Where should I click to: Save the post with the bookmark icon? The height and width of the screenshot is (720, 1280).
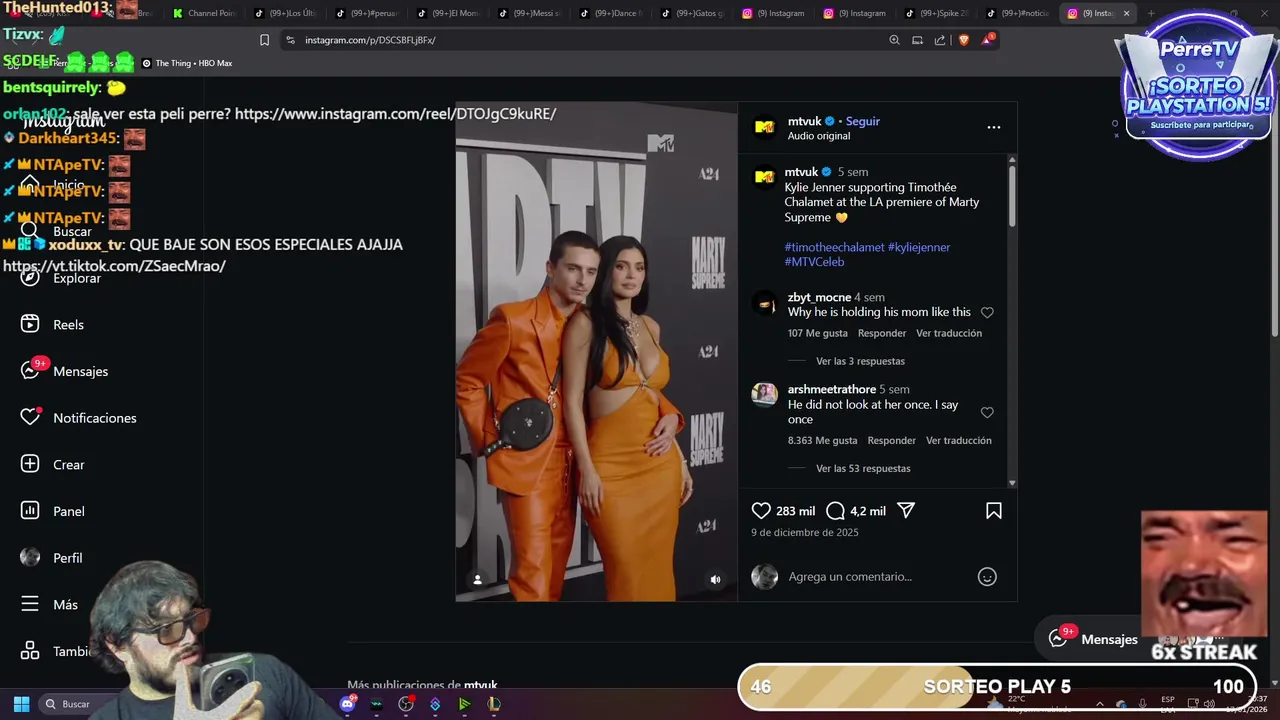point(994,511)
